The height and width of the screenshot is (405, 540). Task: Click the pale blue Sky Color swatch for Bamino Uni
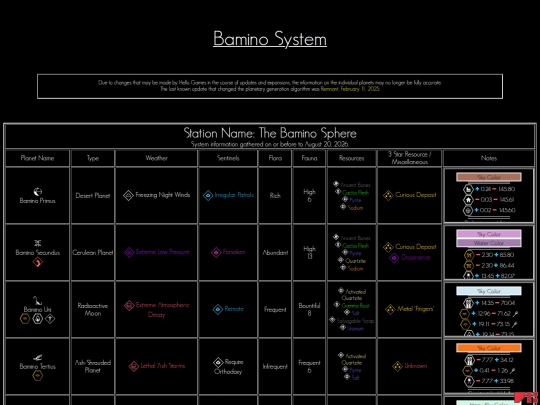(489, 291)
